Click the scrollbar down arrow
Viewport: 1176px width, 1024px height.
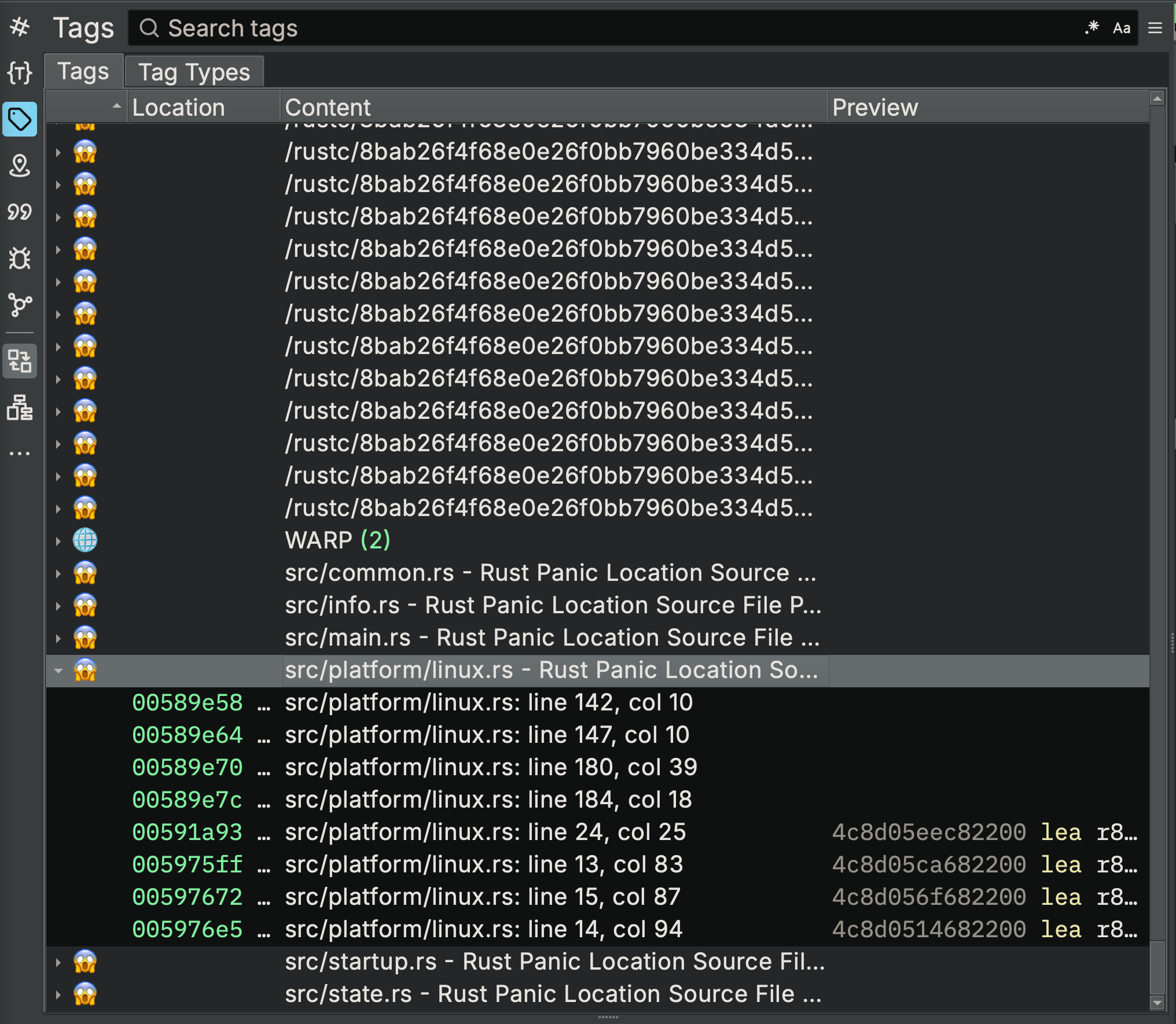1157,1003
